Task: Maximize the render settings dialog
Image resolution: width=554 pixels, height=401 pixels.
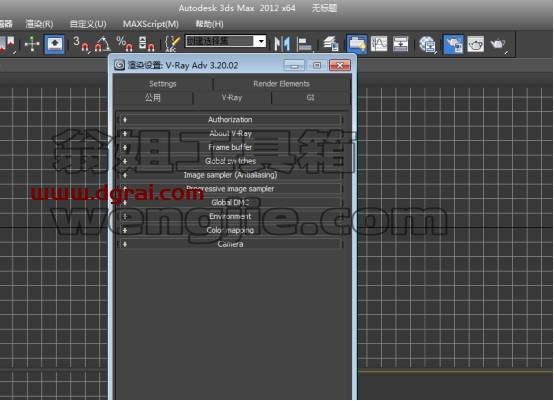Action: [x=317, y=65]
